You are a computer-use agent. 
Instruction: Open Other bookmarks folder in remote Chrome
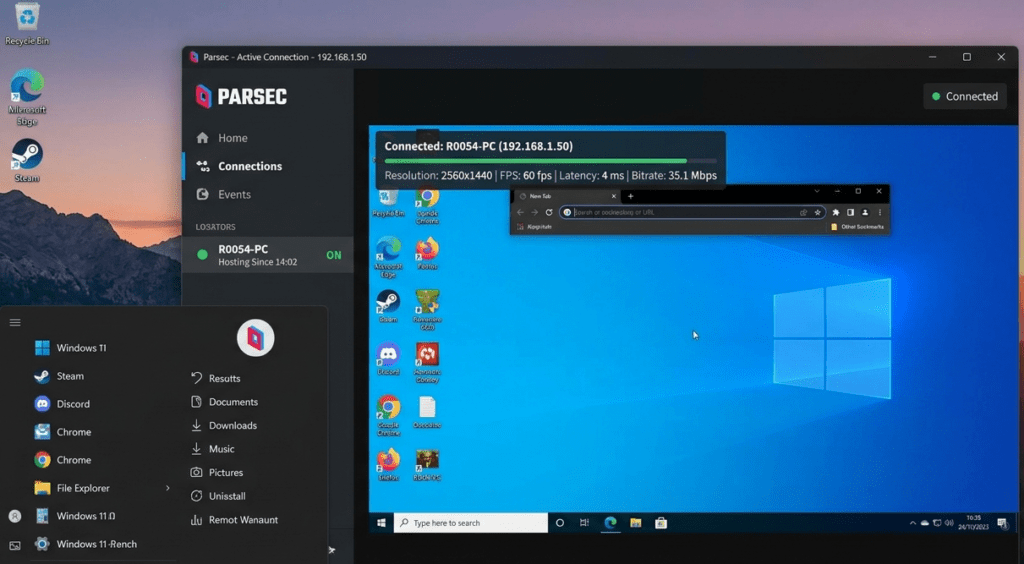click(x=857, y=227)
